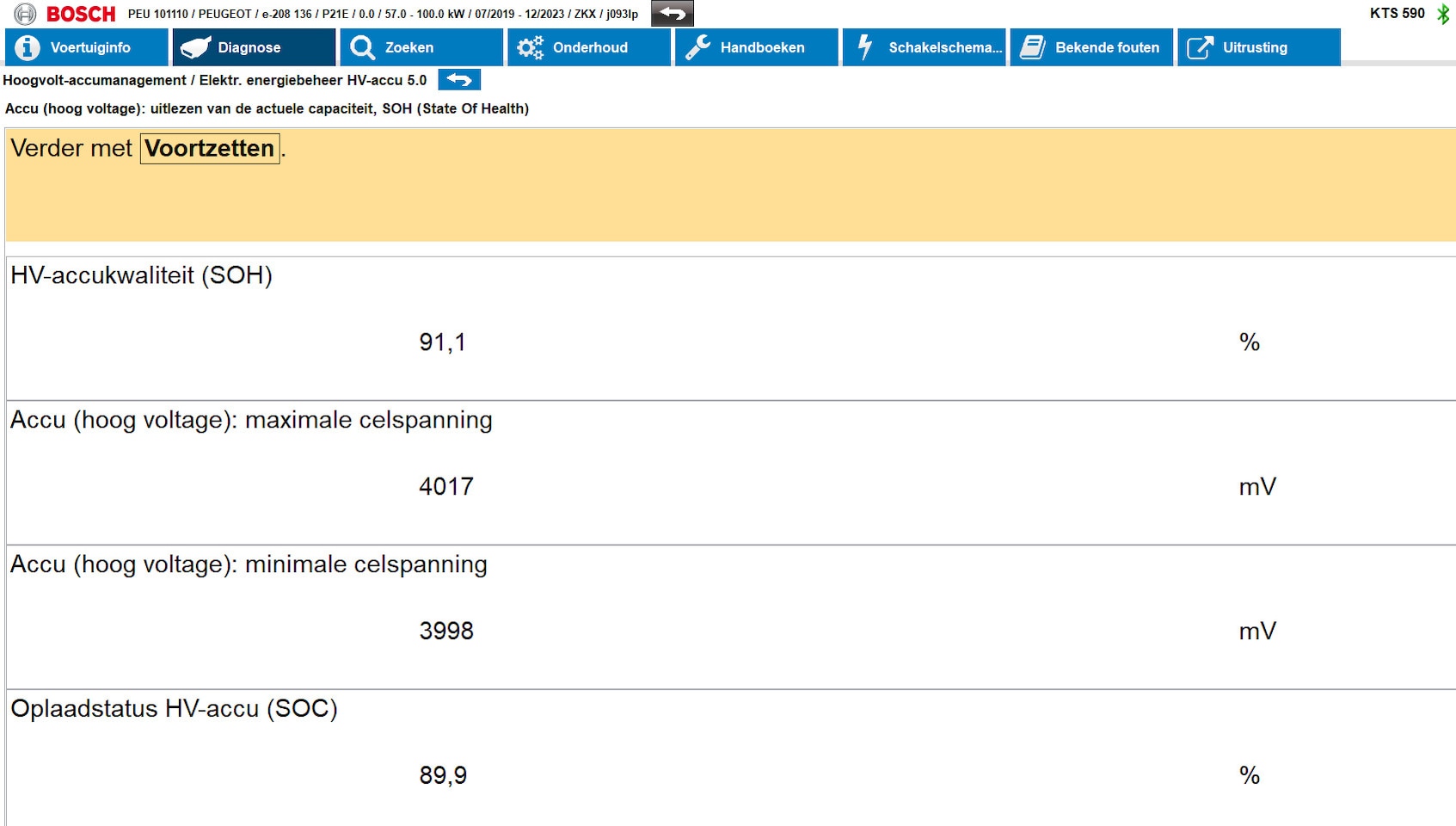Click the minimale celspanning value 3998

(446, 631)
